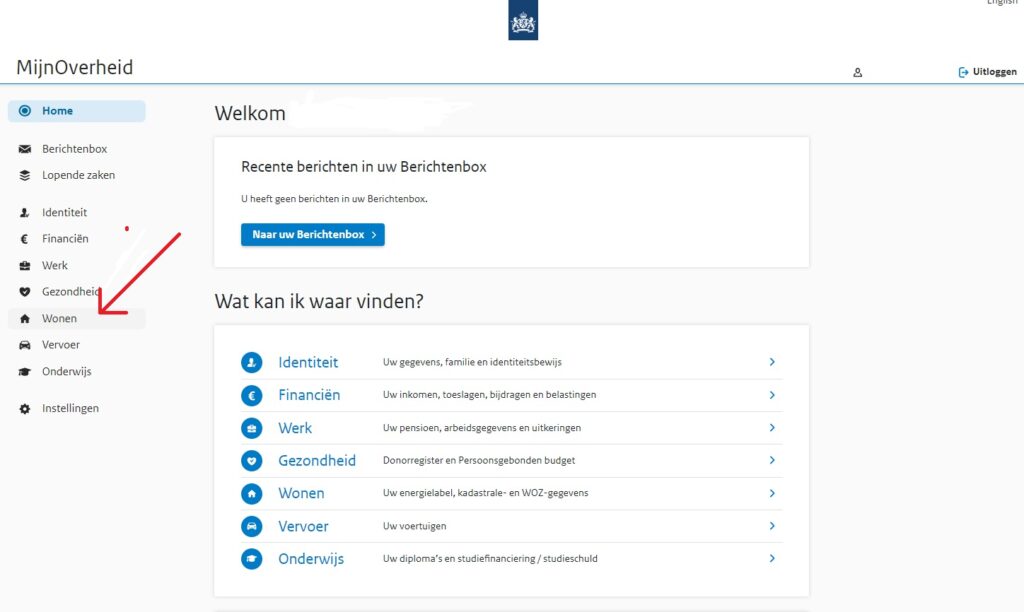
Task: Expand the Werk row chevron
Action: point(772,427)
